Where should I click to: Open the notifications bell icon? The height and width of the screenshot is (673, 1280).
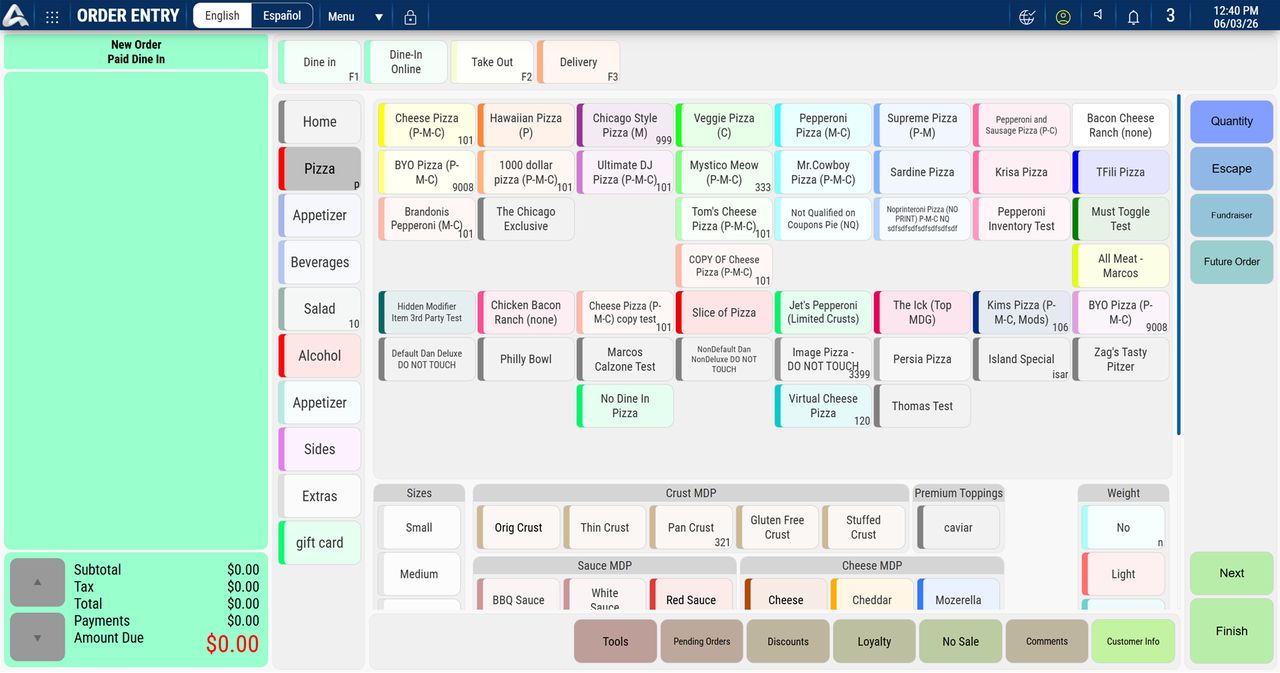(1133, 17)
